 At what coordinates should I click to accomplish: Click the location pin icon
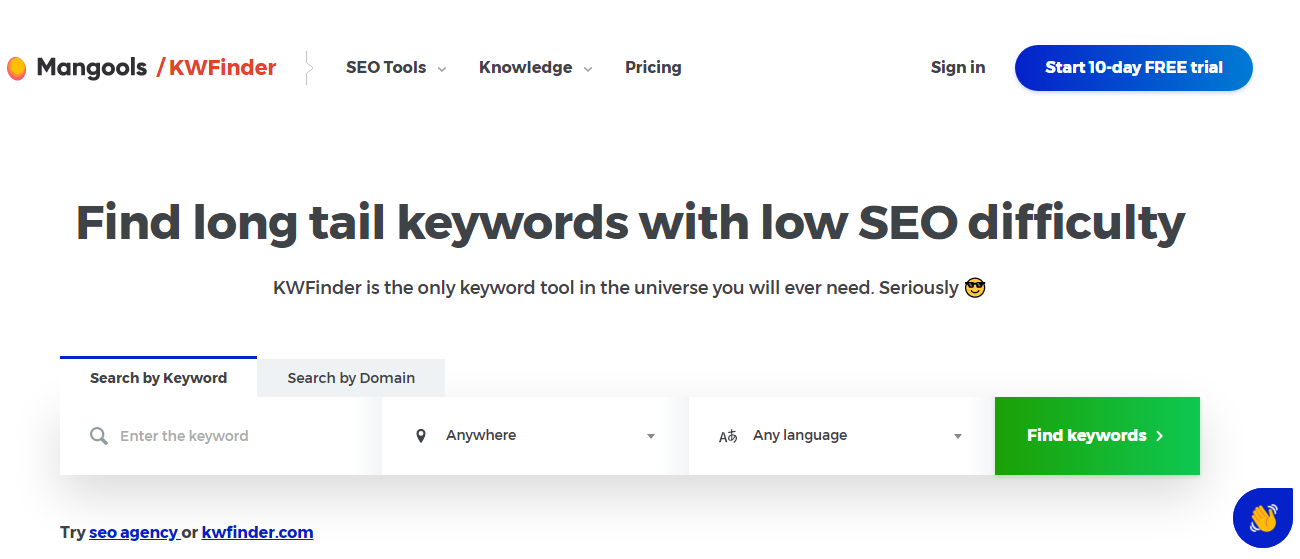point(421,436)
